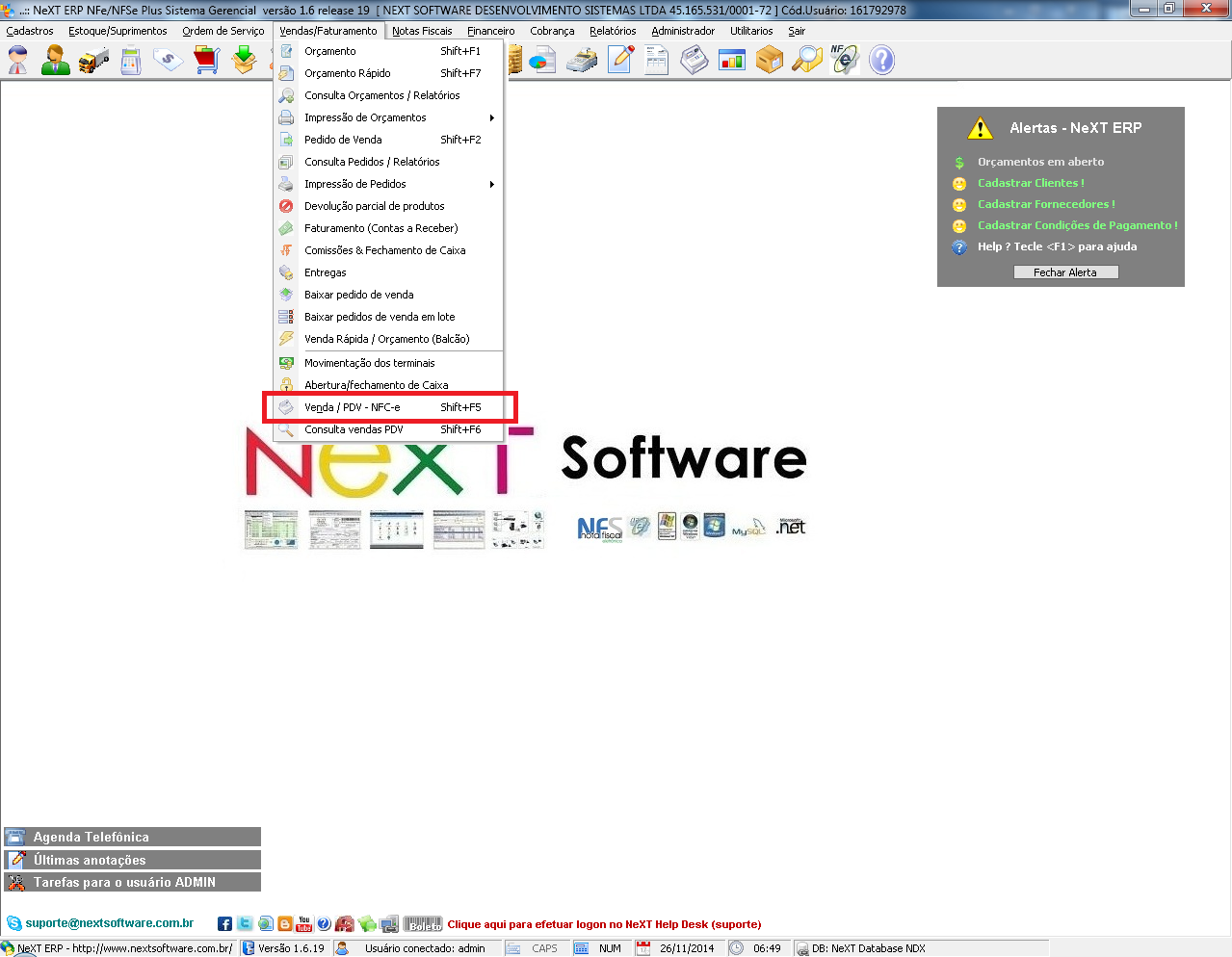Open the Blogger icon in the footer
The width and height of the screenshot is (1232, 957).
(285, 924)
